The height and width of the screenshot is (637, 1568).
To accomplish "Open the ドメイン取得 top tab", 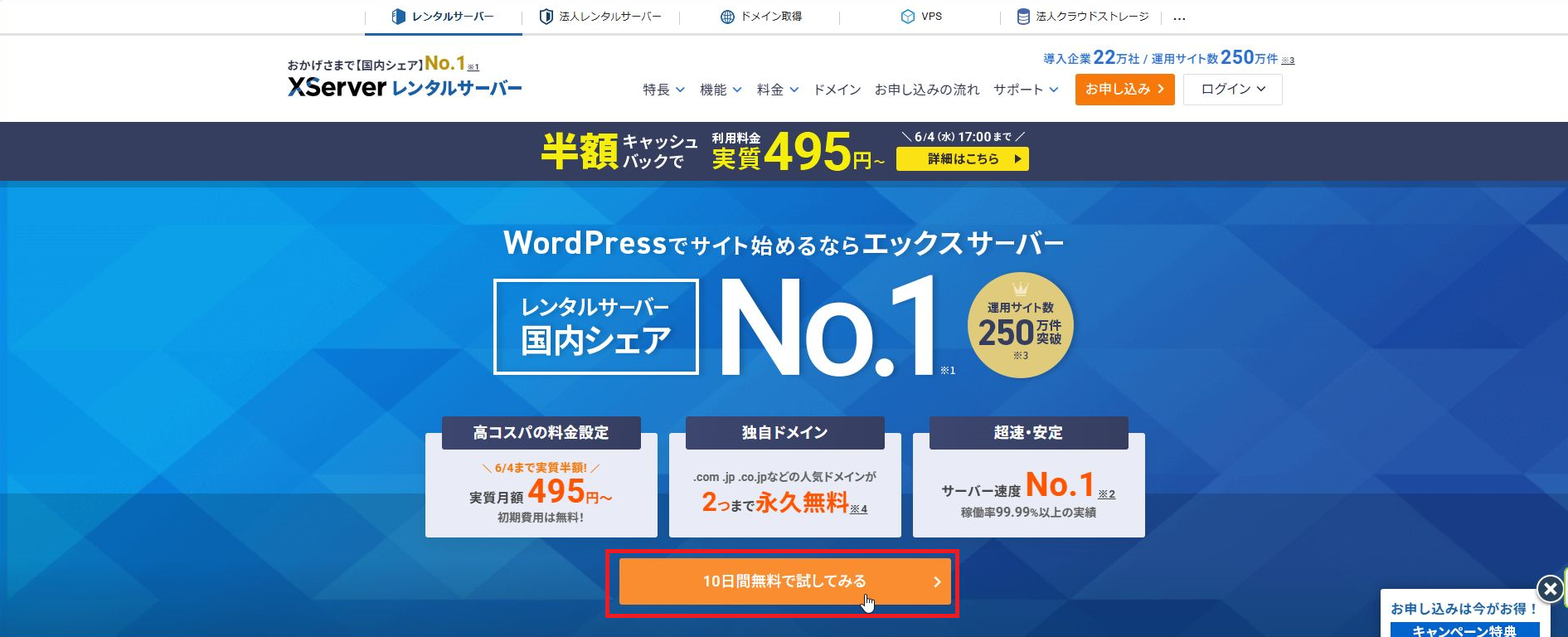I will 760,17.
